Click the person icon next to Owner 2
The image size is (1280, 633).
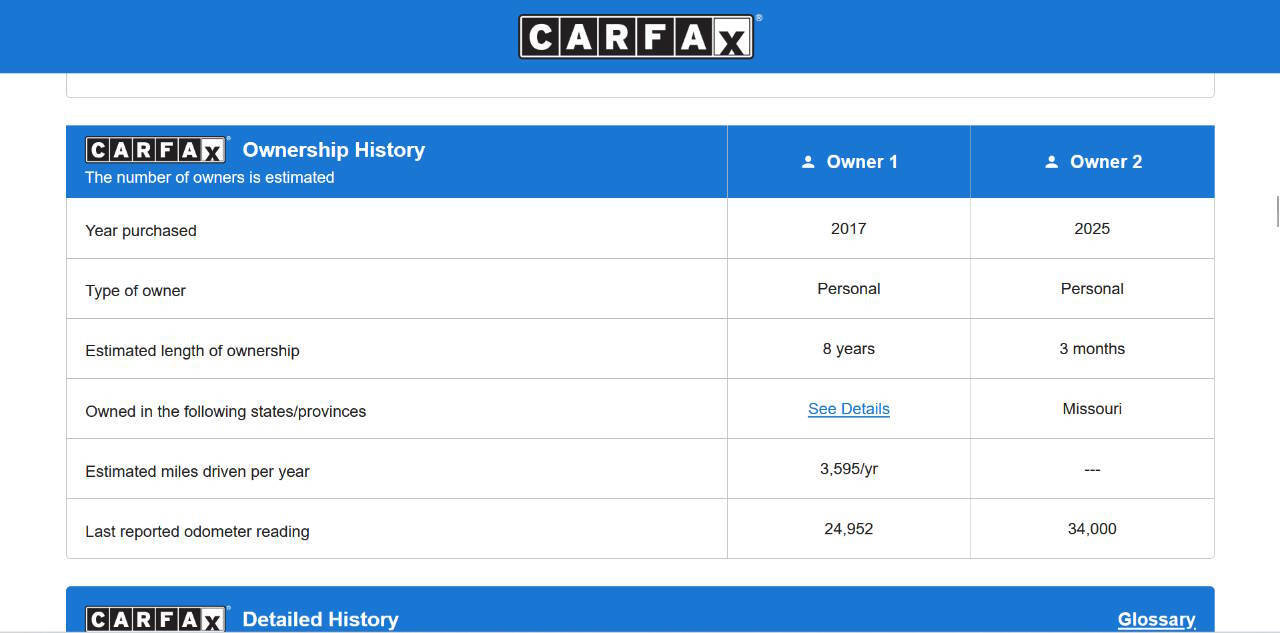(1051, 162)
